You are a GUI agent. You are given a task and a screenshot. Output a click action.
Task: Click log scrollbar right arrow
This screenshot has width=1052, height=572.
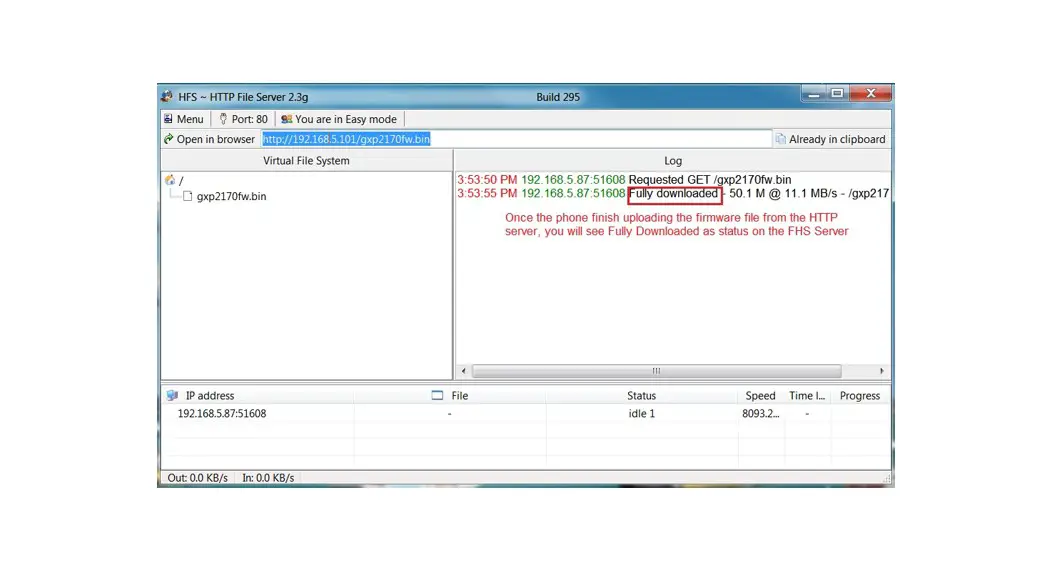tap(882, 371)
